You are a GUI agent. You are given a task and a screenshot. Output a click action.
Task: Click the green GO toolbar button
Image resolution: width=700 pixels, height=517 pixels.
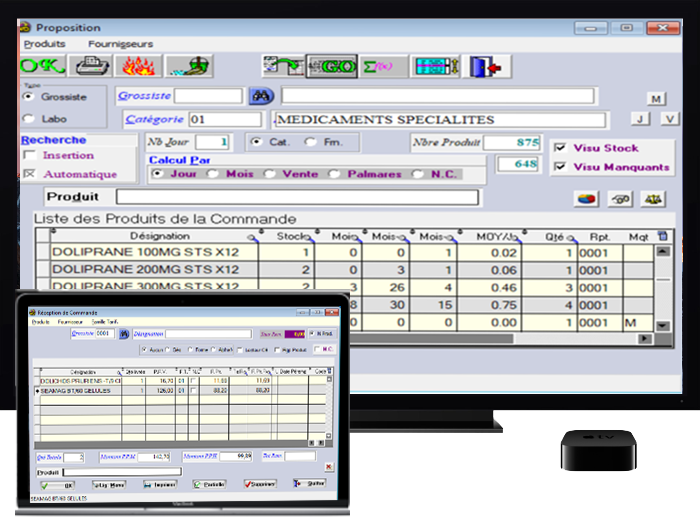pos(332,67)
